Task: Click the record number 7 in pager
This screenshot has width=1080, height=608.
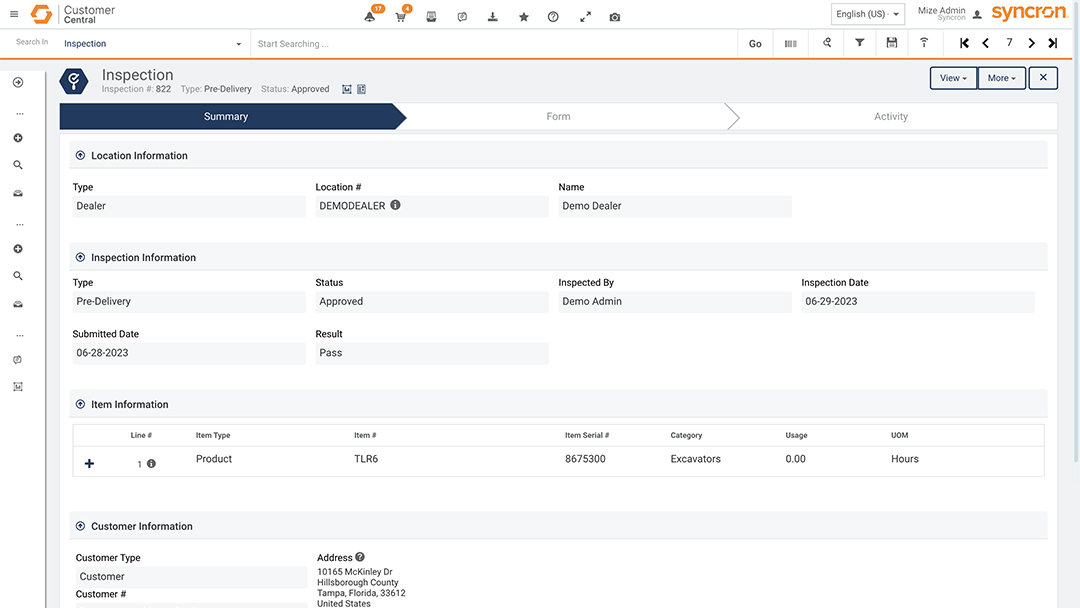Action: click(x=1009, y=43)
